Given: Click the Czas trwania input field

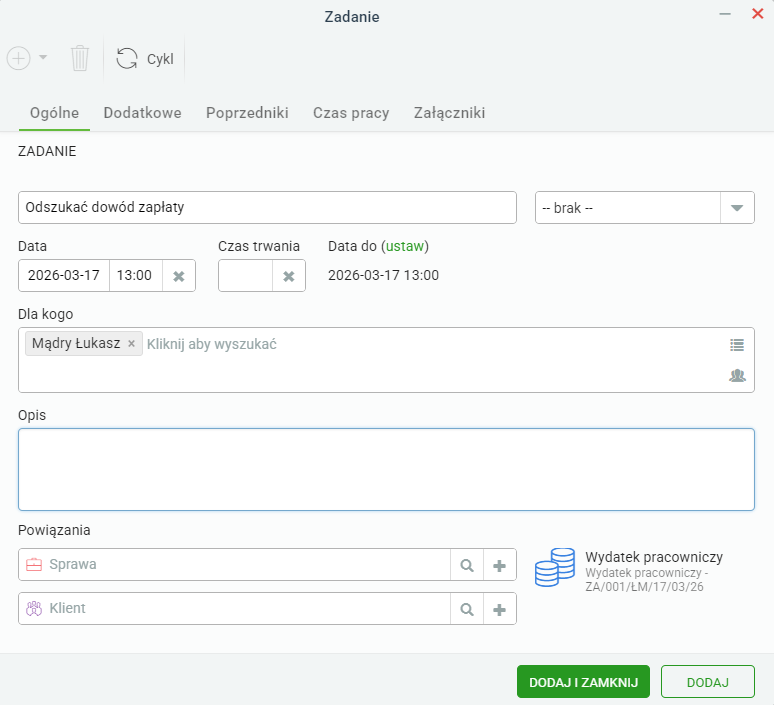Looking at the screenshot, I should (x=245, y=275).
